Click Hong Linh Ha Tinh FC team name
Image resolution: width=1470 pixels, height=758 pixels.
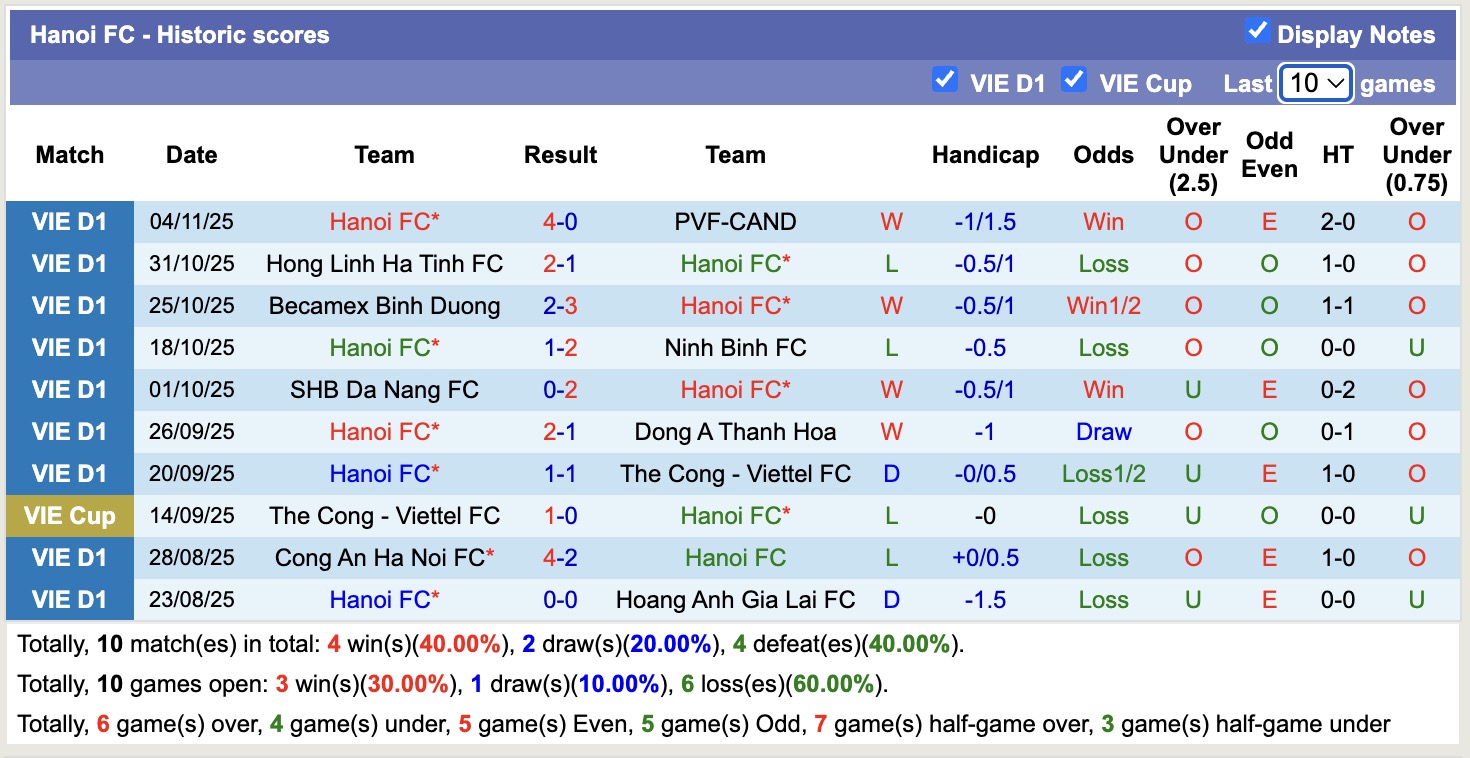click(384, 264)
